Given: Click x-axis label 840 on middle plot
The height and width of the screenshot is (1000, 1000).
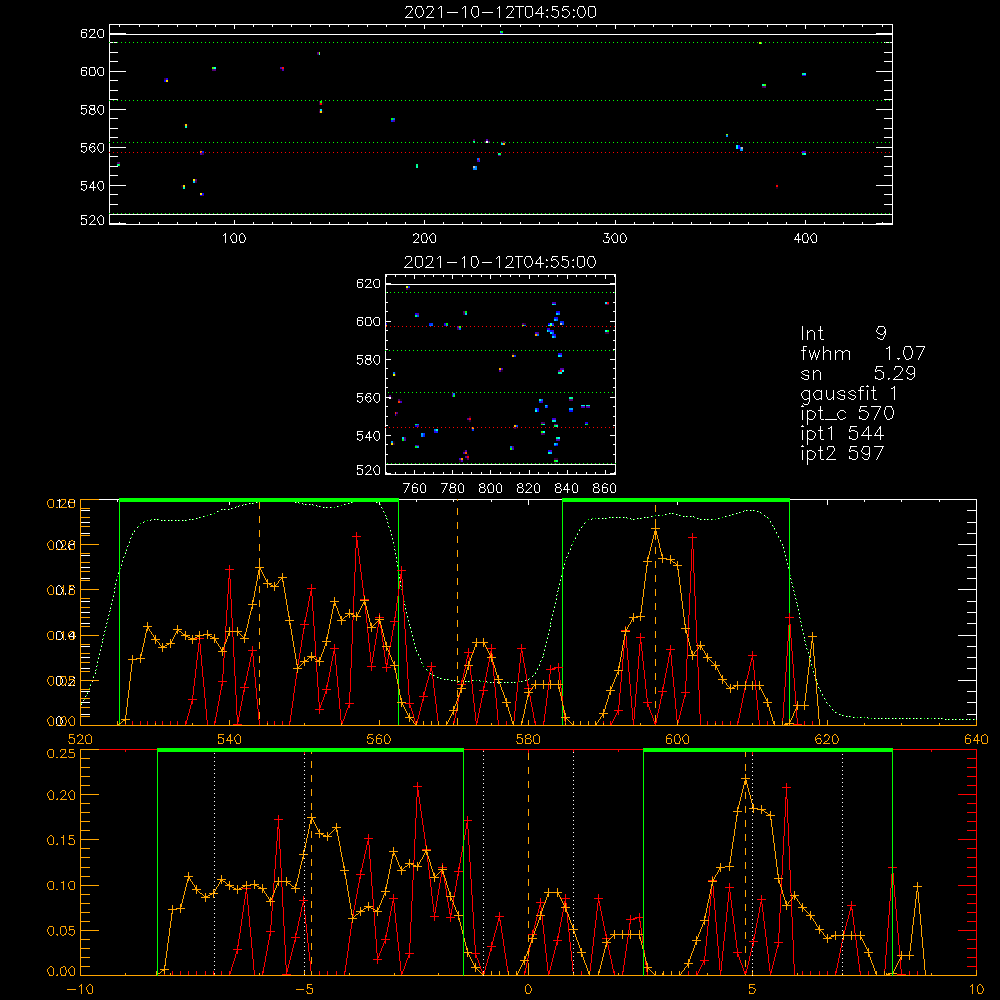Looking at the screenshot, I should click(566, 489).
